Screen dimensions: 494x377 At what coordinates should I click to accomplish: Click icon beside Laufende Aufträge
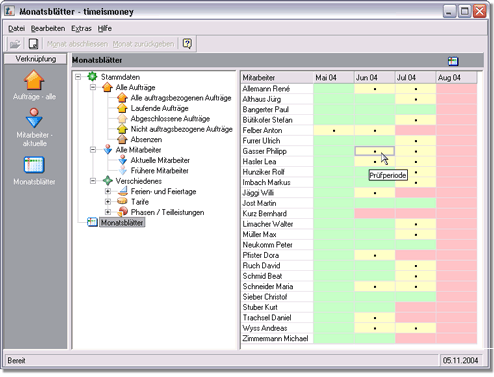pyautogui.click(x=122, y=108)
